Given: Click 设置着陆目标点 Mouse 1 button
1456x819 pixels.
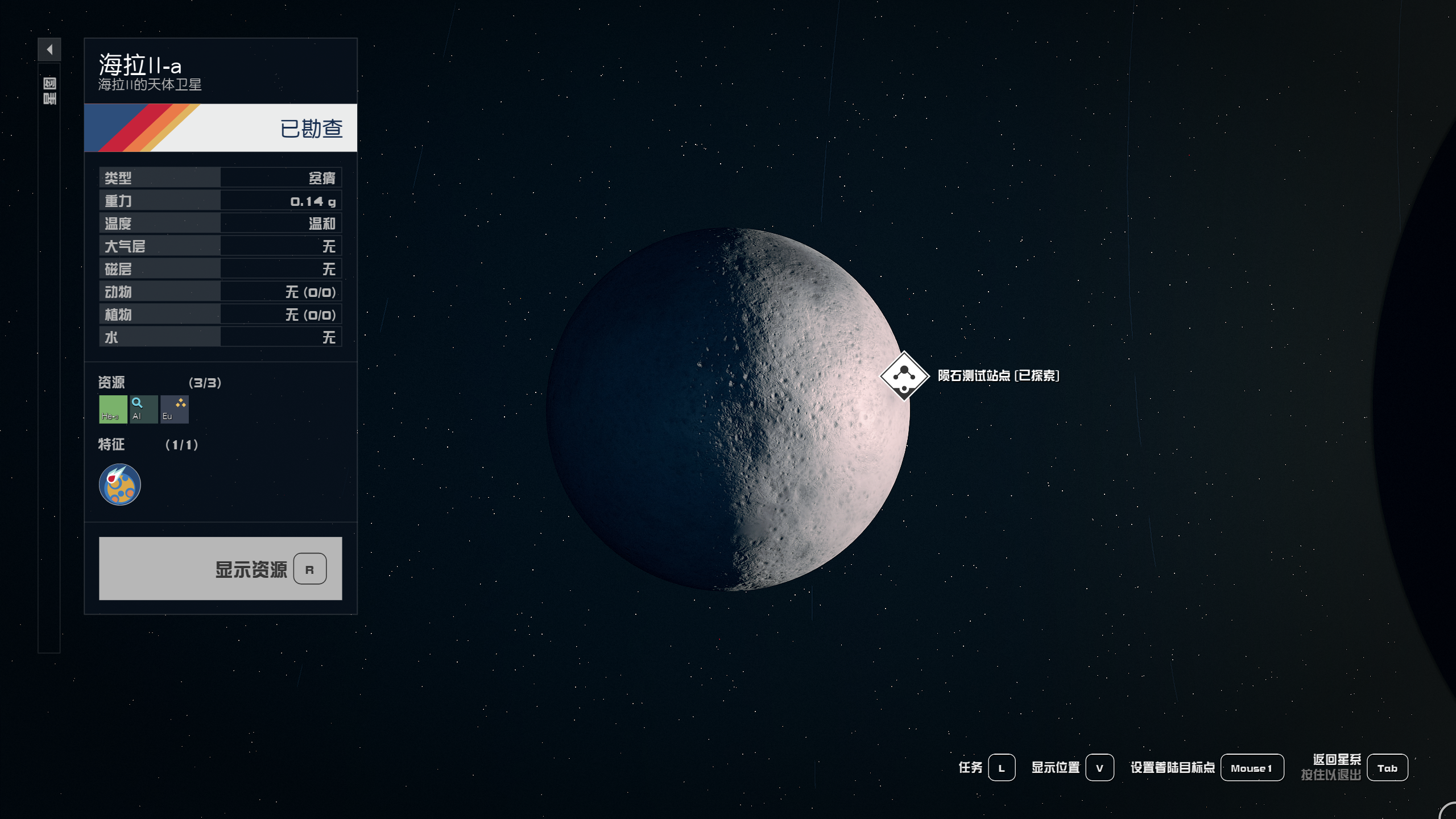Looking at the screenshot, I should [1252, 768].
